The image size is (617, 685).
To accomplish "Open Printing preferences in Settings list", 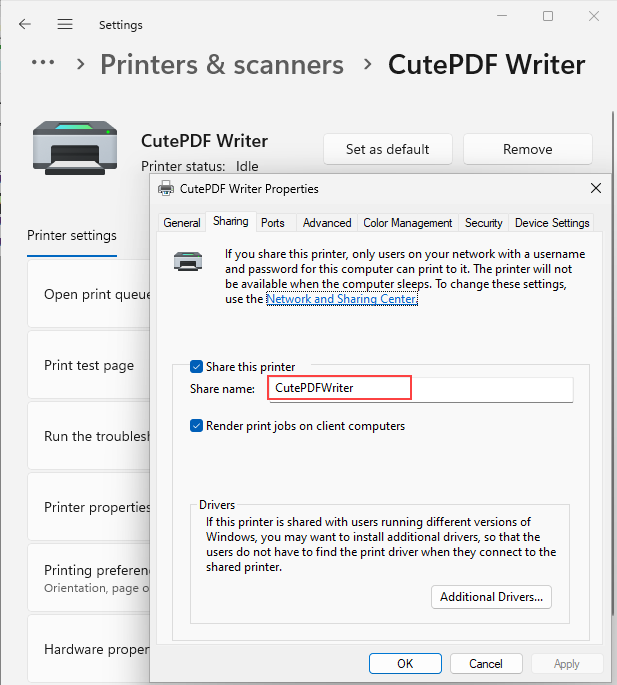I will [89, 578].
